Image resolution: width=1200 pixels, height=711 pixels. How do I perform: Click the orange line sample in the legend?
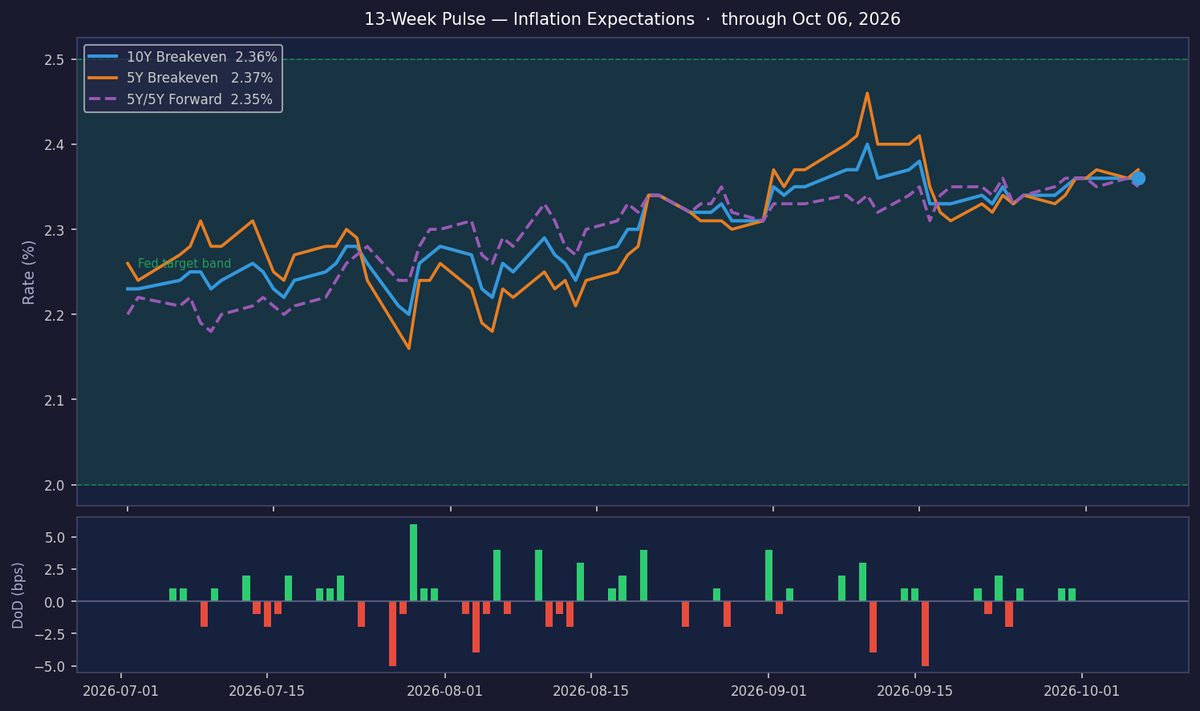(104, 77)
